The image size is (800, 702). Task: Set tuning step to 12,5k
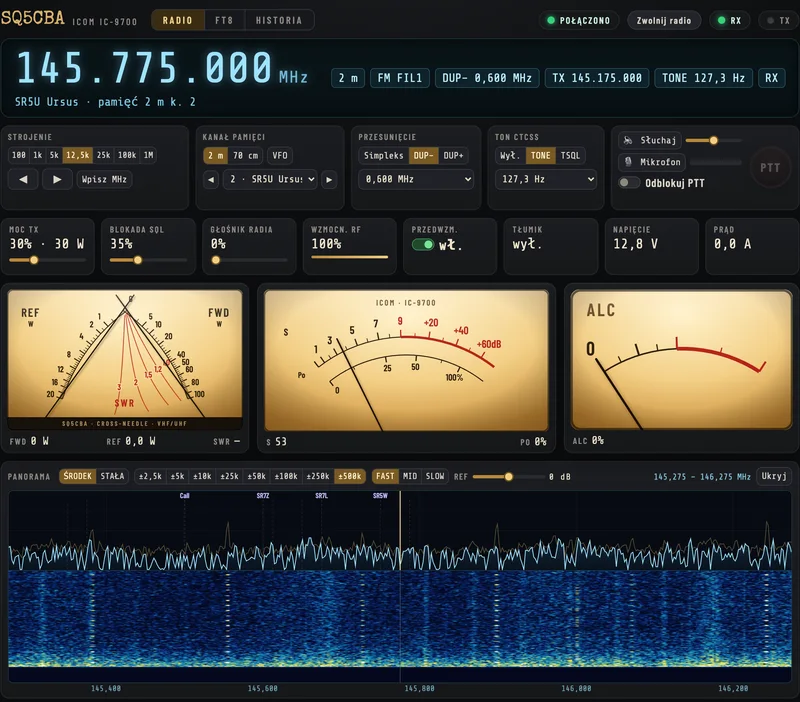pos(78,155)
